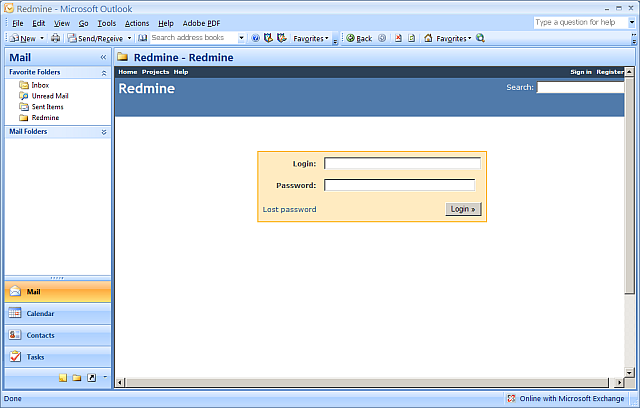Click the Login text field

tap(402, 164)
